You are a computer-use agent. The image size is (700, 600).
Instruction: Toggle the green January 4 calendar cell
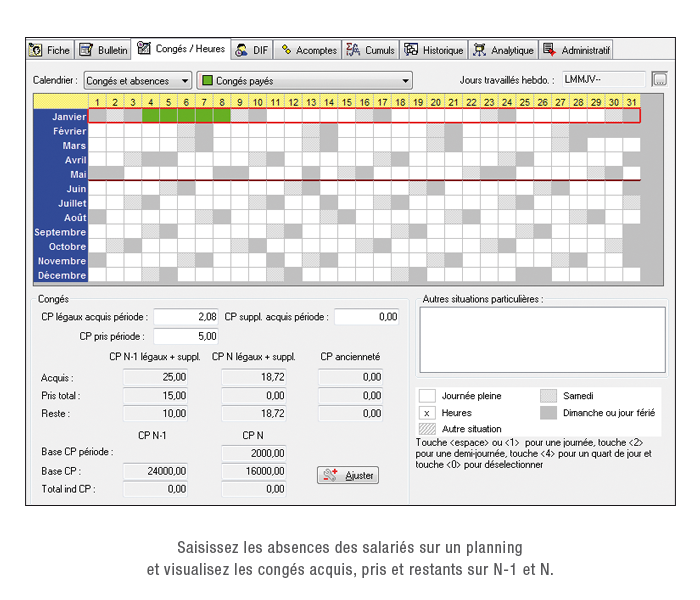[x=150, y=116]
